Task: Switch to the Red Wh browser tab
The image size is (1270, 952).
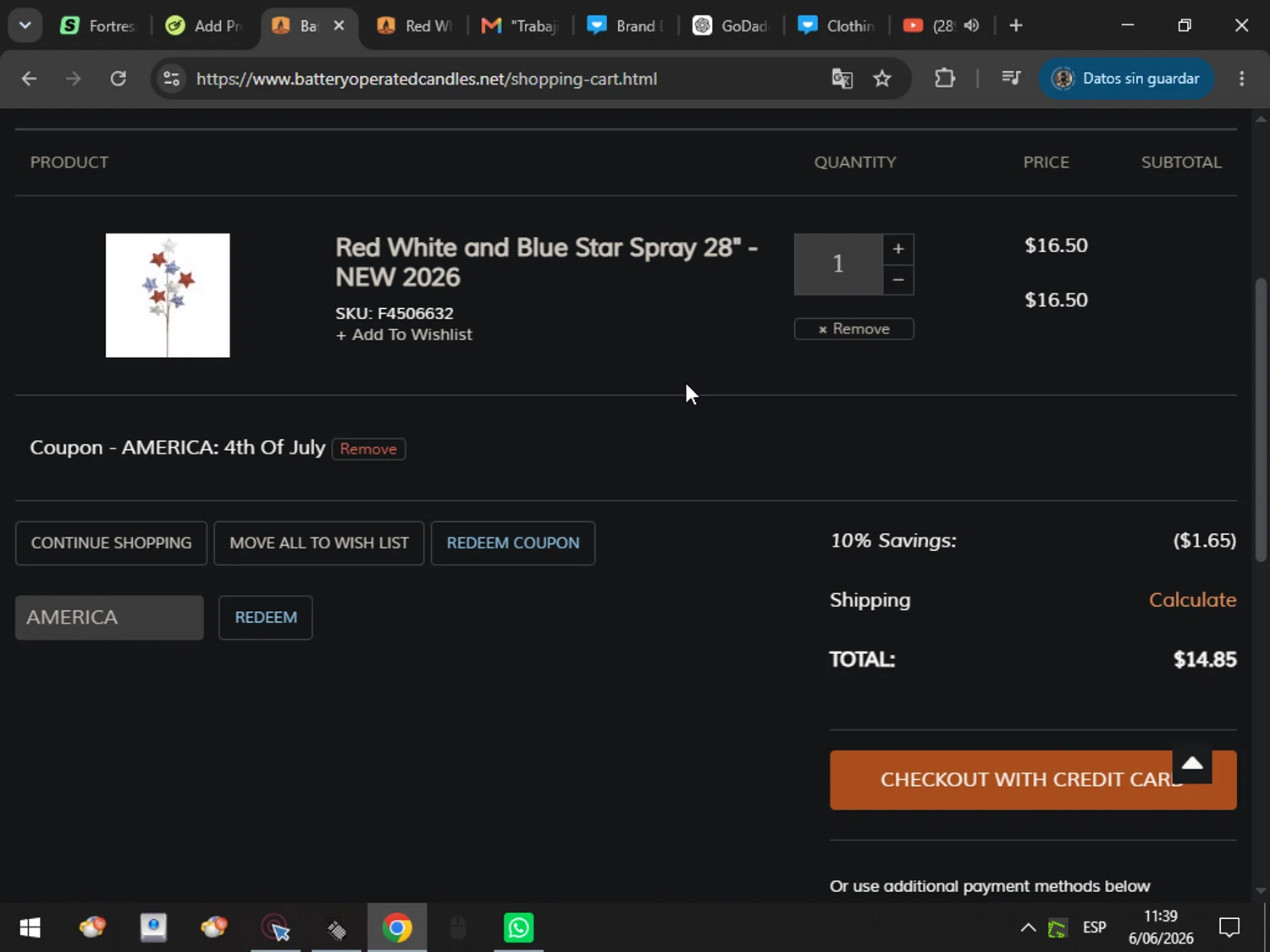Action: (415, 25)
